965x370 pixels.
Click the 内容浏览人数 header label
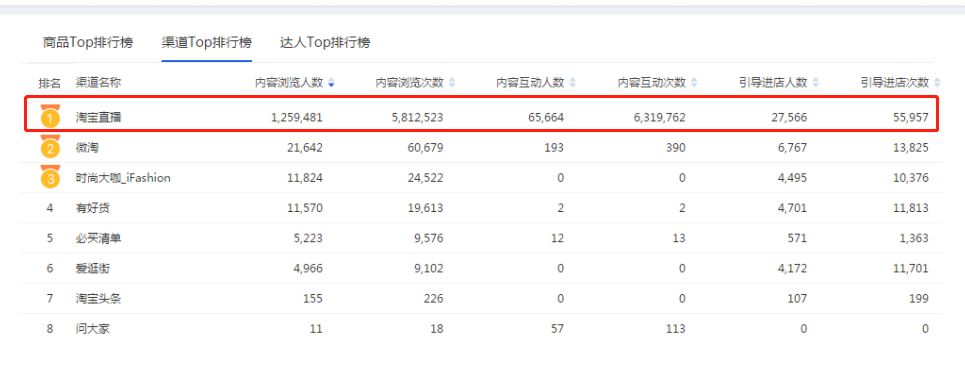pos(289,83)
